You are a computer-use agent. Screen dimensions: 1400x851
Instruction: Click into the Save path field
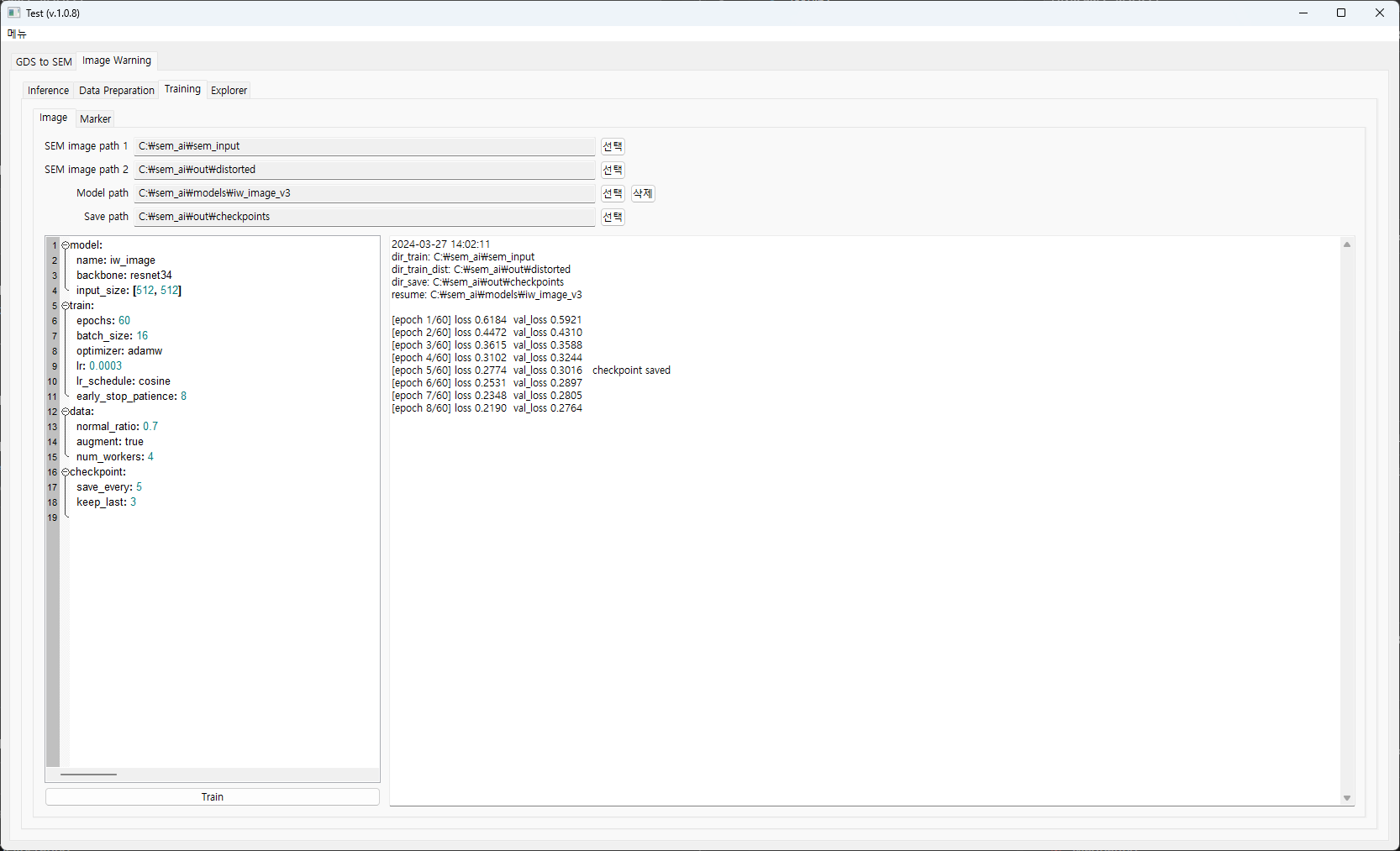coord(365,217)
